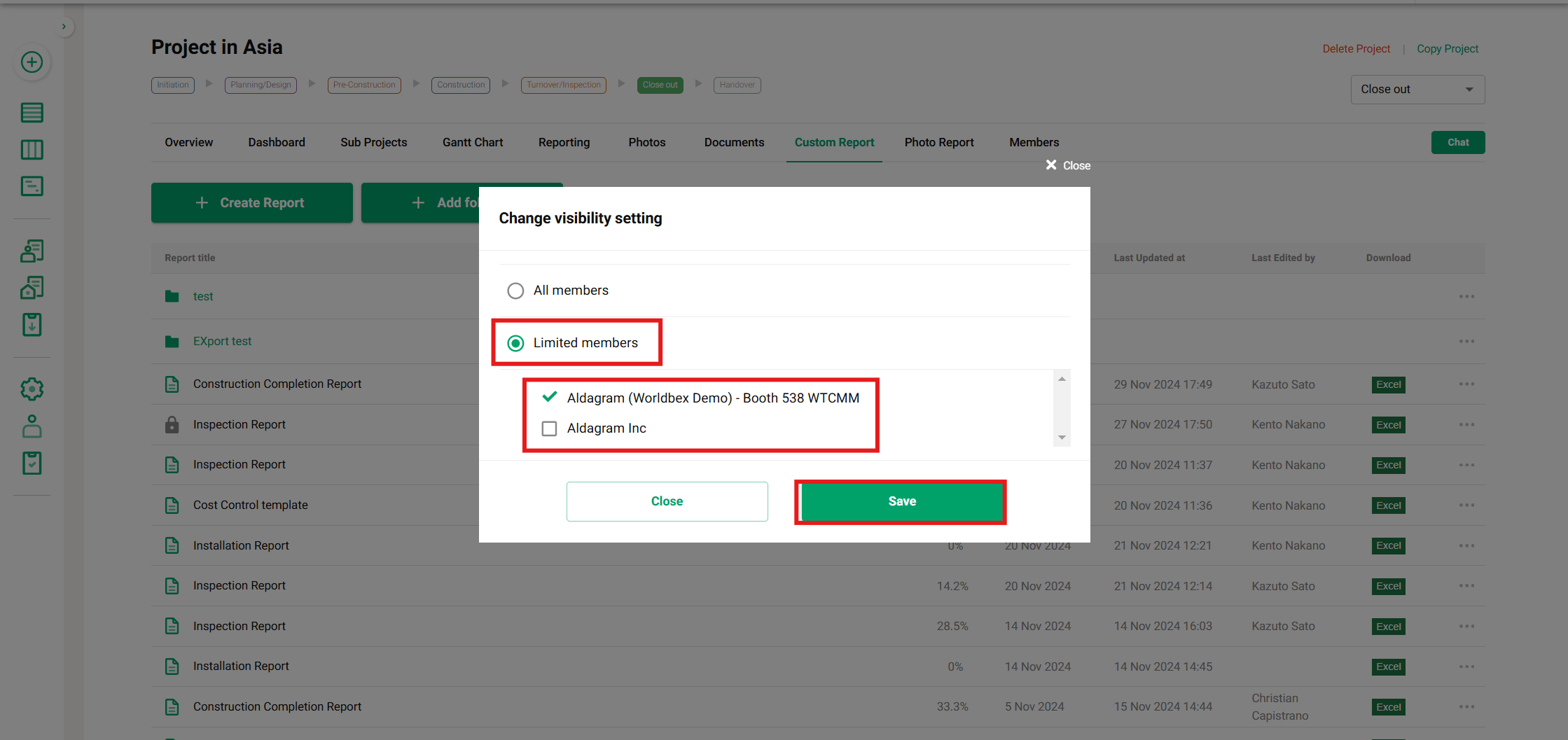Click the checklist clipboard icon in sidebar
The image size is (1568, 740).
point(32,463)
